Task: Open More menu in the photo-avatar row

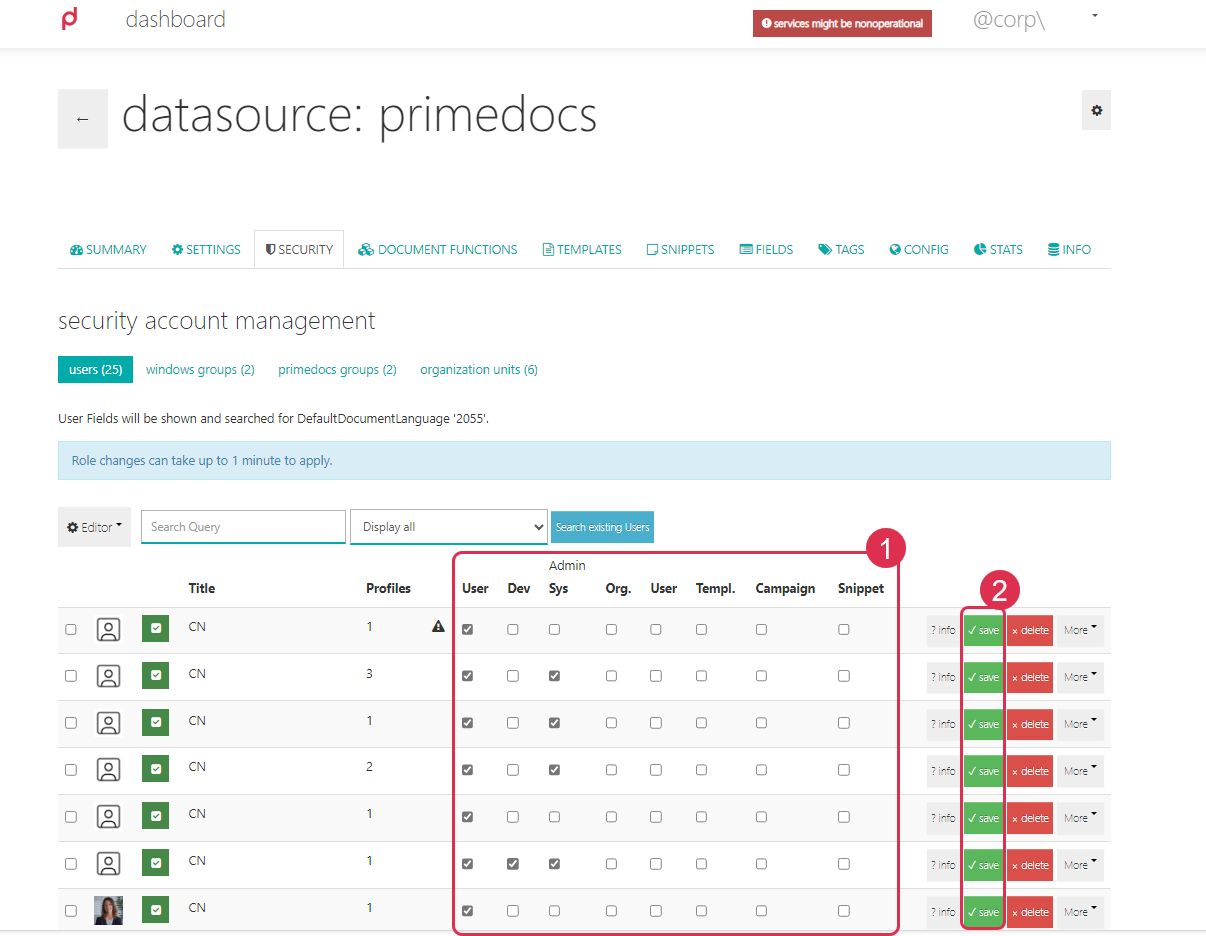Action: [1080, 911]
